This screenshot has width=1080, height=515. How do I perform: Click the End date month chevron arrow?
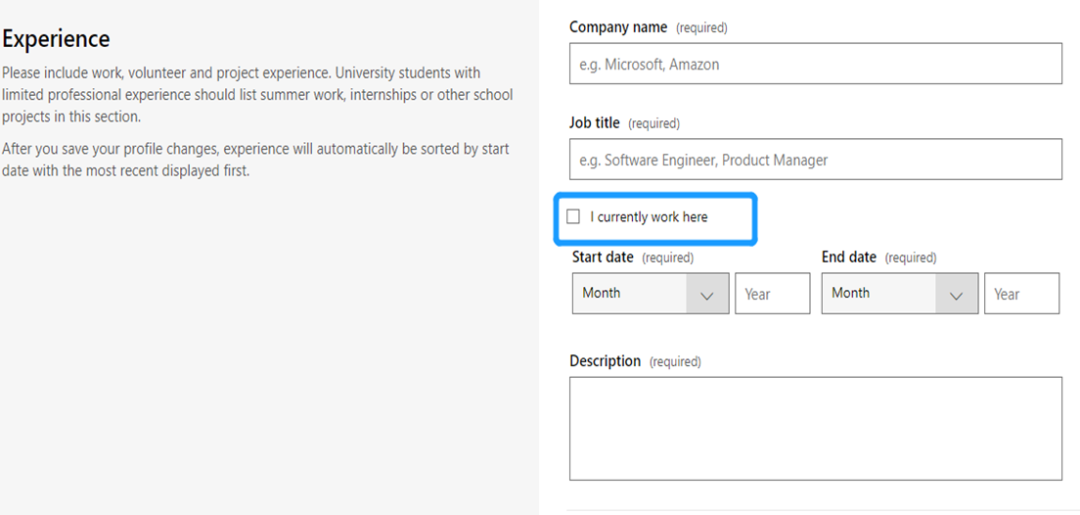point(957,295)
